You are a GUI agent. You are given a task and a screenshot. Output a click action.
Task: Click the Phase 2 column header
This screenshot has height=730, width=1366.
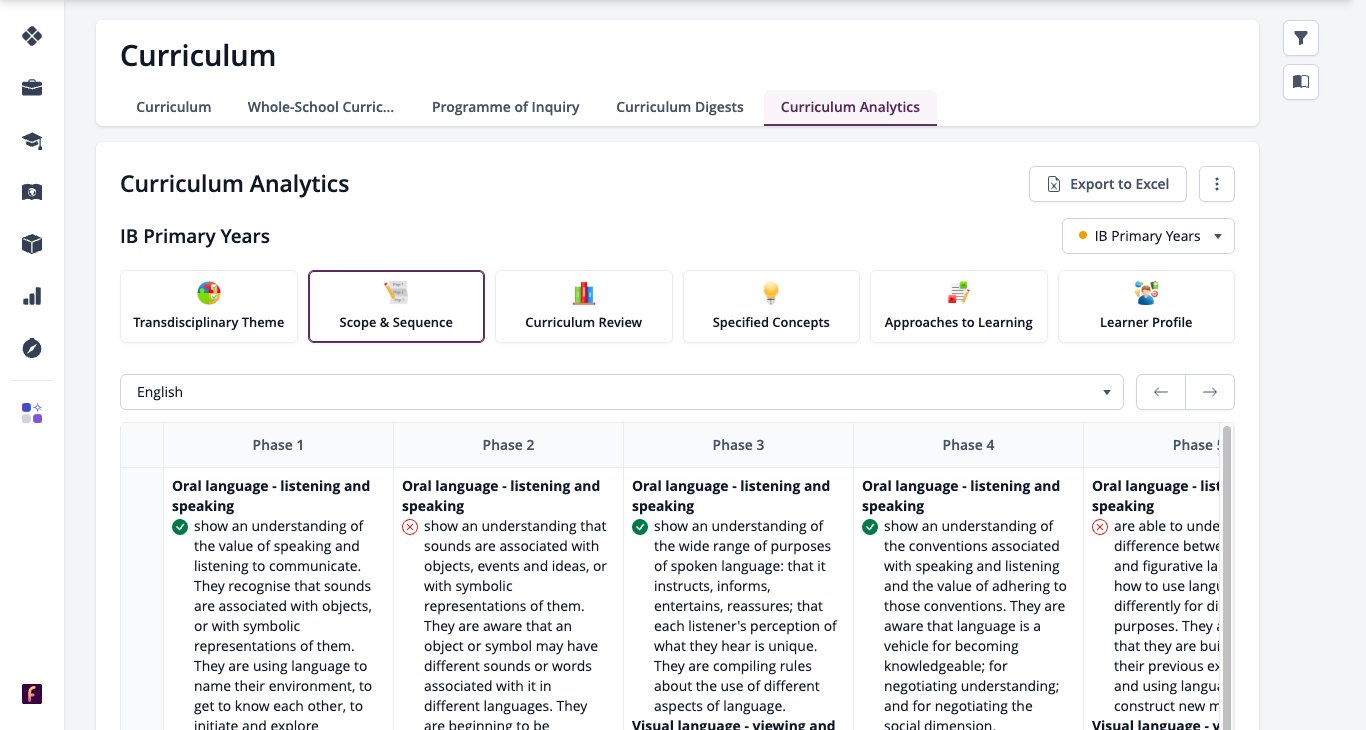pyautogui.click(x=509, y=445)
